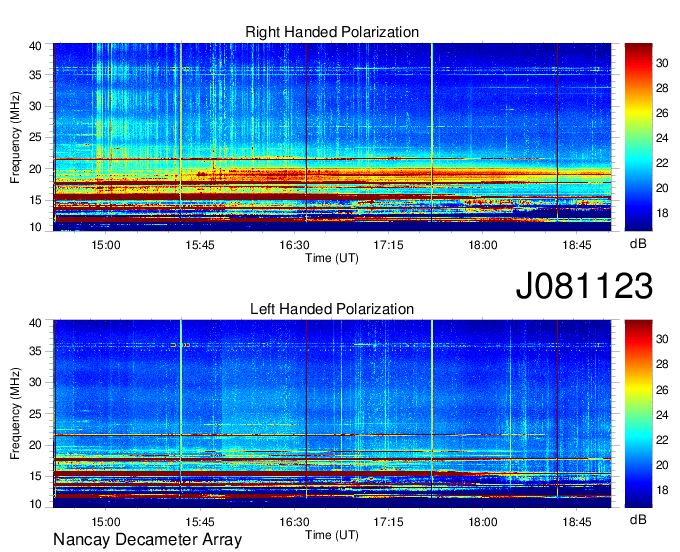Screen dimensions: 680x552
Task: Click the 30 MHz tick of Left Handed plot
Action: (x=35, y=382)
